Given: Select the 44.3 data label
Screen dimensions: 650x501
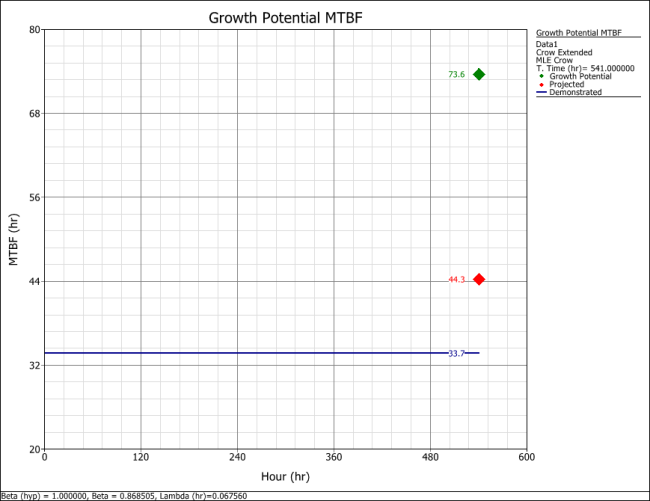Looking at the screenshot, I should (456, 280).
